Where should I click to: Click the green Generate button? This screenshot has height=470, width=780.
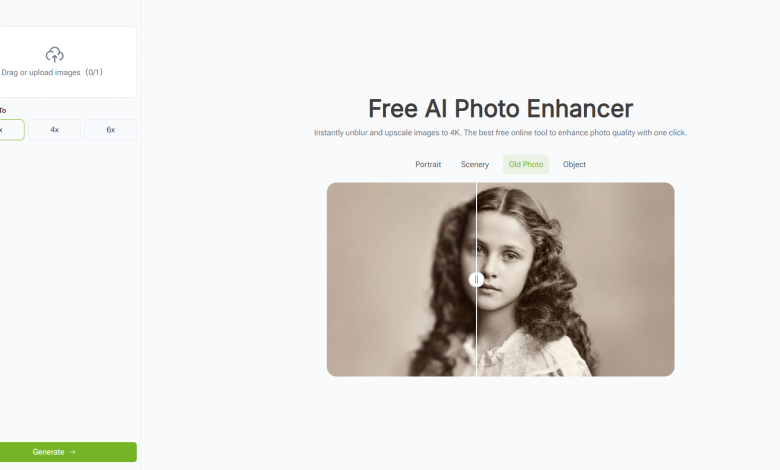(68, 452)
